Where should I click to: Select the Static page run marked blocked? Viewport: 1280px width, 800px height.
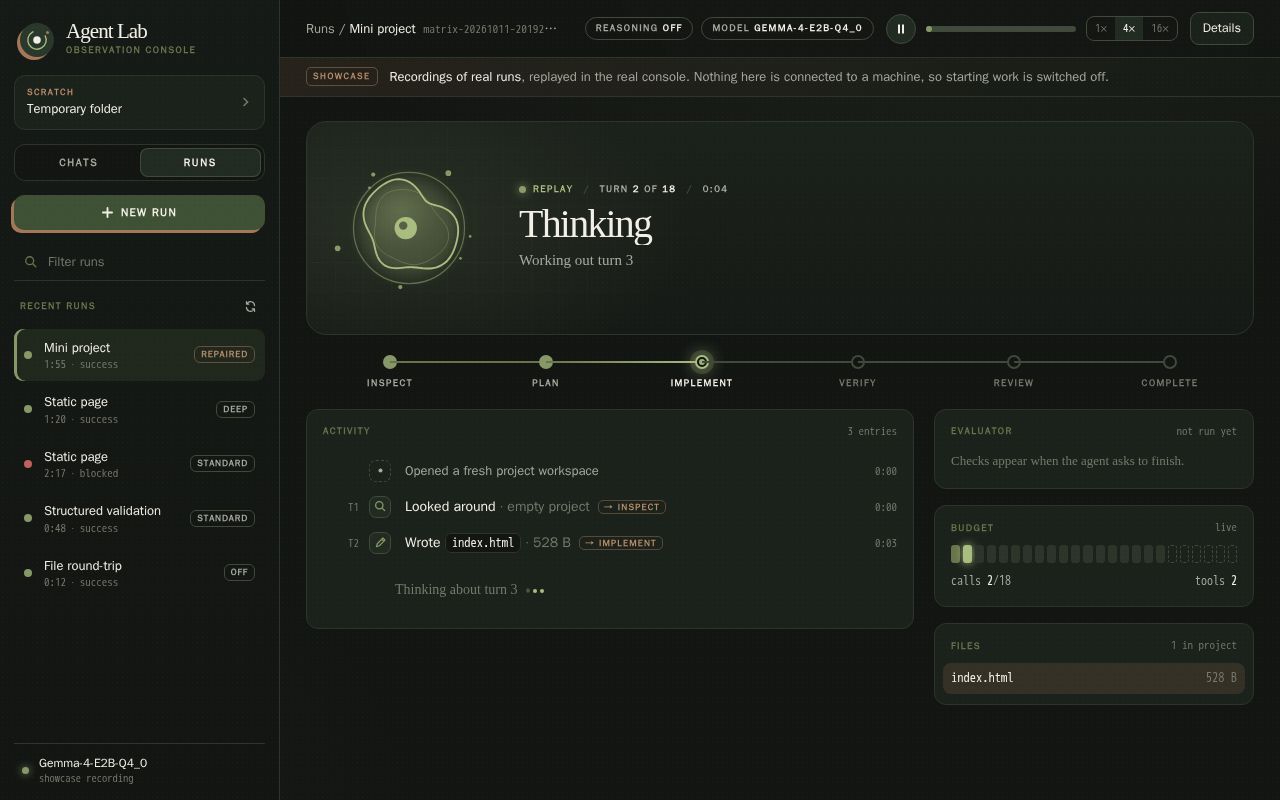click(x=139, y=464)
